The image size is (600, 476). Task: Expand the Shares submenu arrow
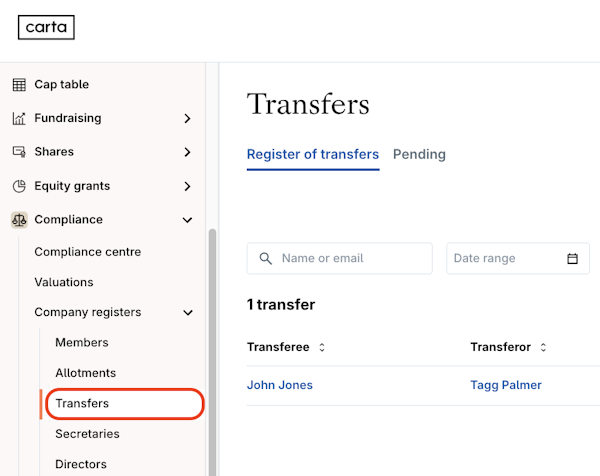pyautogui.click(x=188, y=152)
